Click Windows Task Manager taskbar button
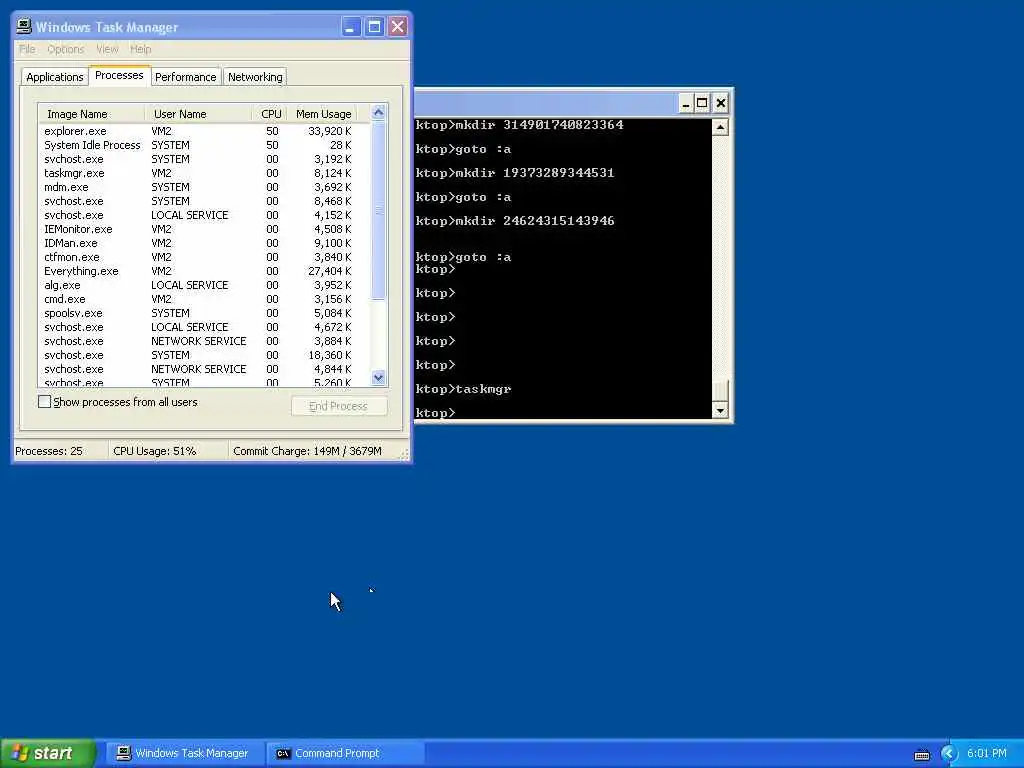The image size is (1024, 768). (x=183, y=753)
